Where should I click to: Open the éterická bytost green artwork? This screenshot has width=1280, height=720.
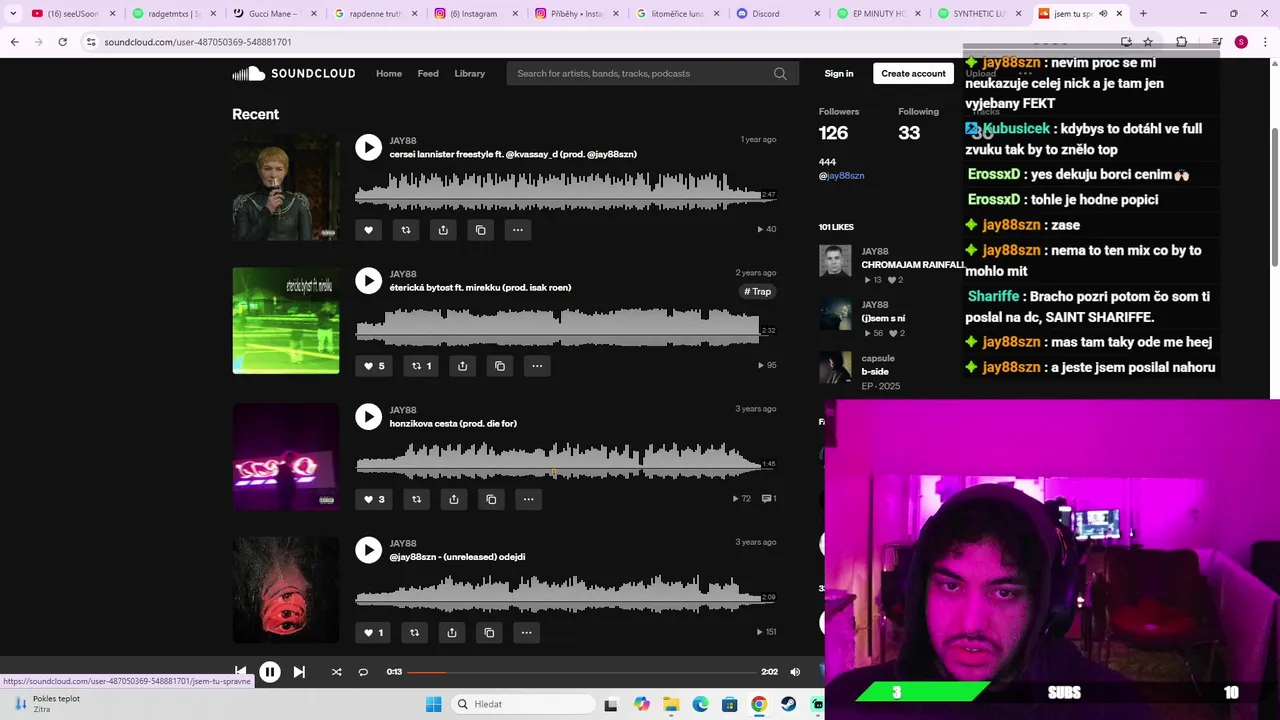pyautogui.click(x=286, y=320)
